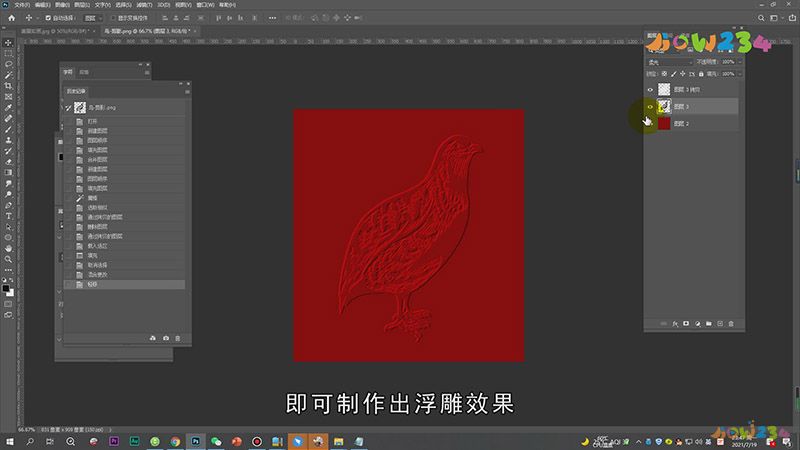800x450 pixels.
Task: Toggle the show transform controls checkbox
Action: [113, 18]
